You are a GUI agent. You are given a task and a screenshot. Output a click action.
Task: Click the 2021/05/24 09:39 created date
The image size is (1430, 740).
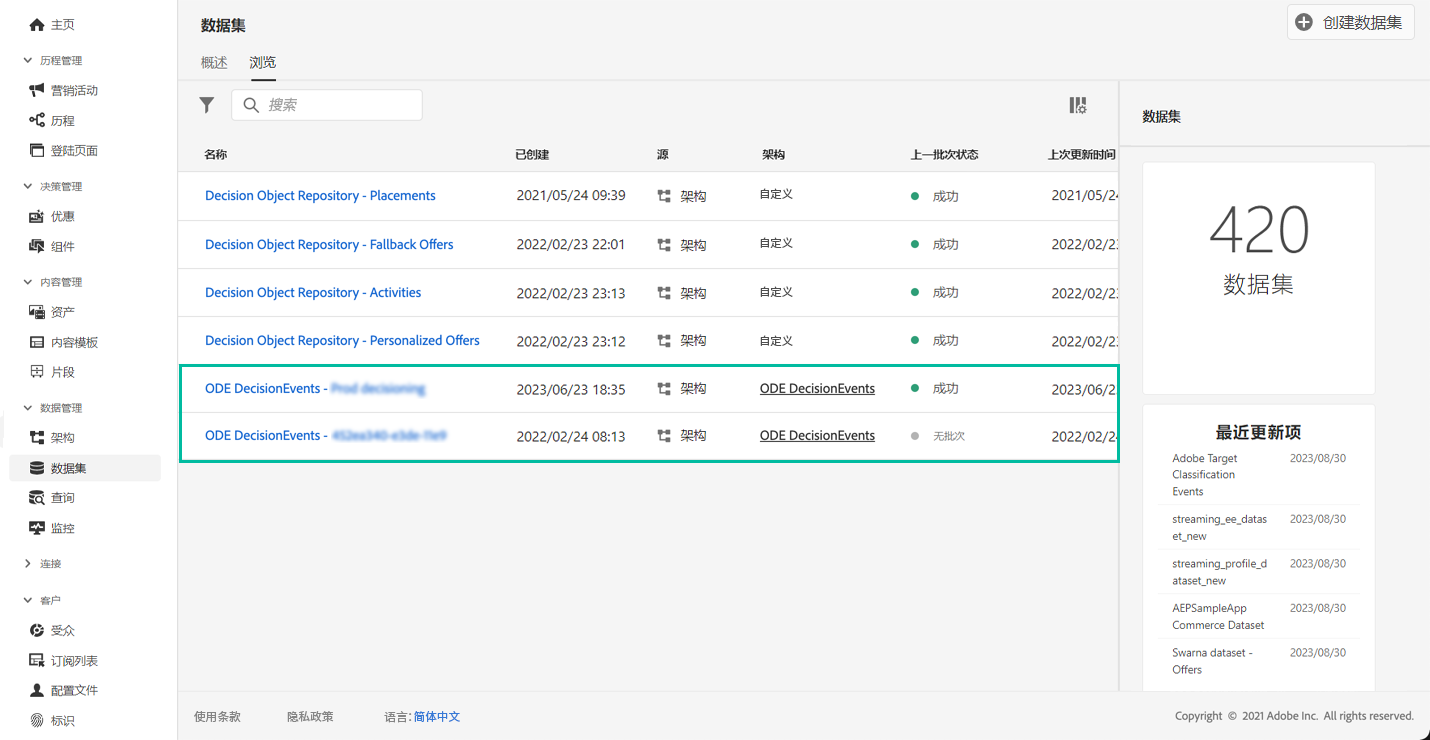[571, 196]
